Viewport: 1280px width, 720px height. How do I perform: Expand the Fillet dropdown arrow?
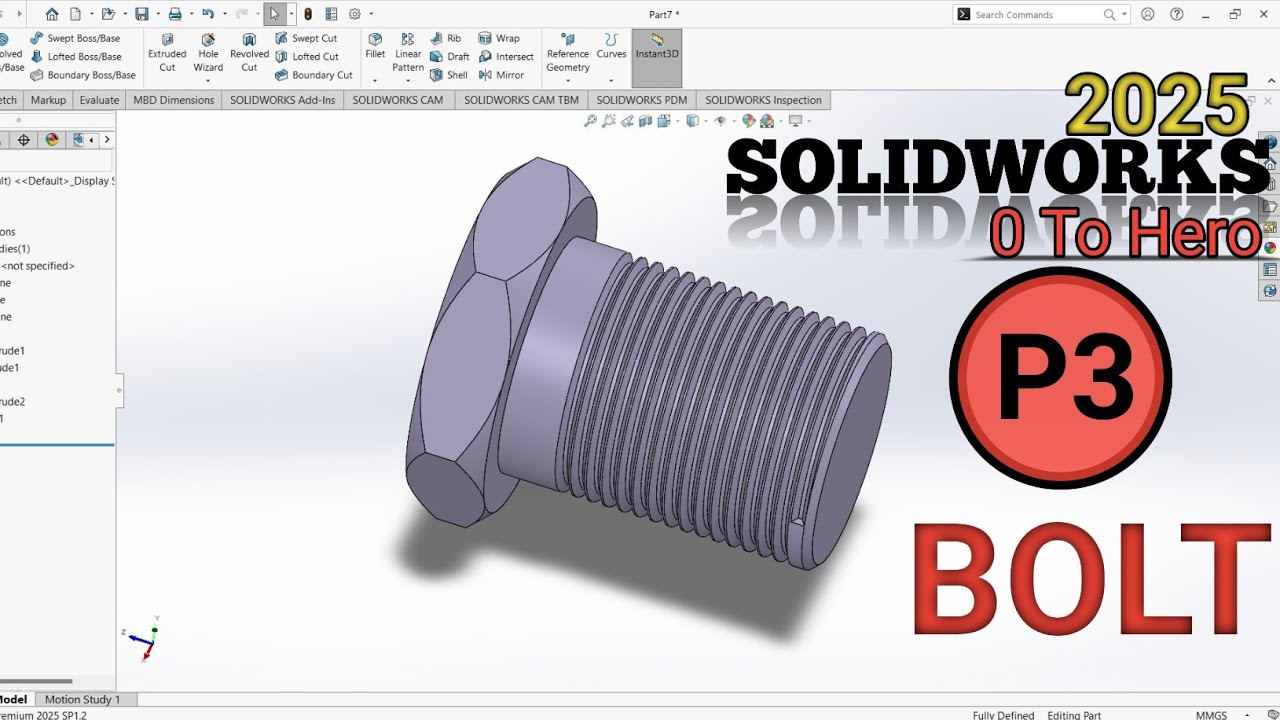375,81
